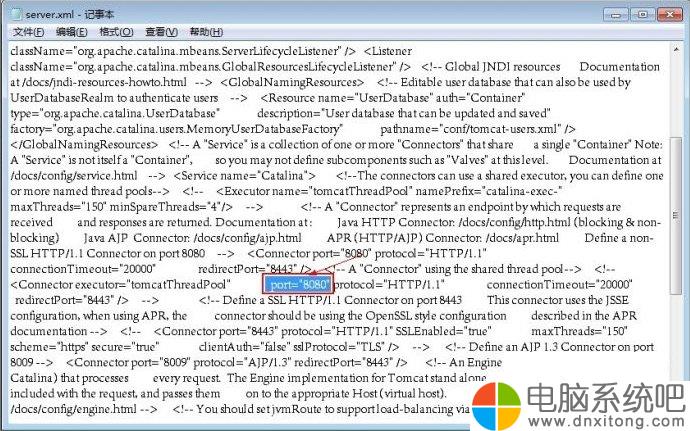The width and height of the screenshot is (690, 431).
Task: Click the text 'Service name="Catalina"'
Action: pyautogui.click(x=244, y=176)
